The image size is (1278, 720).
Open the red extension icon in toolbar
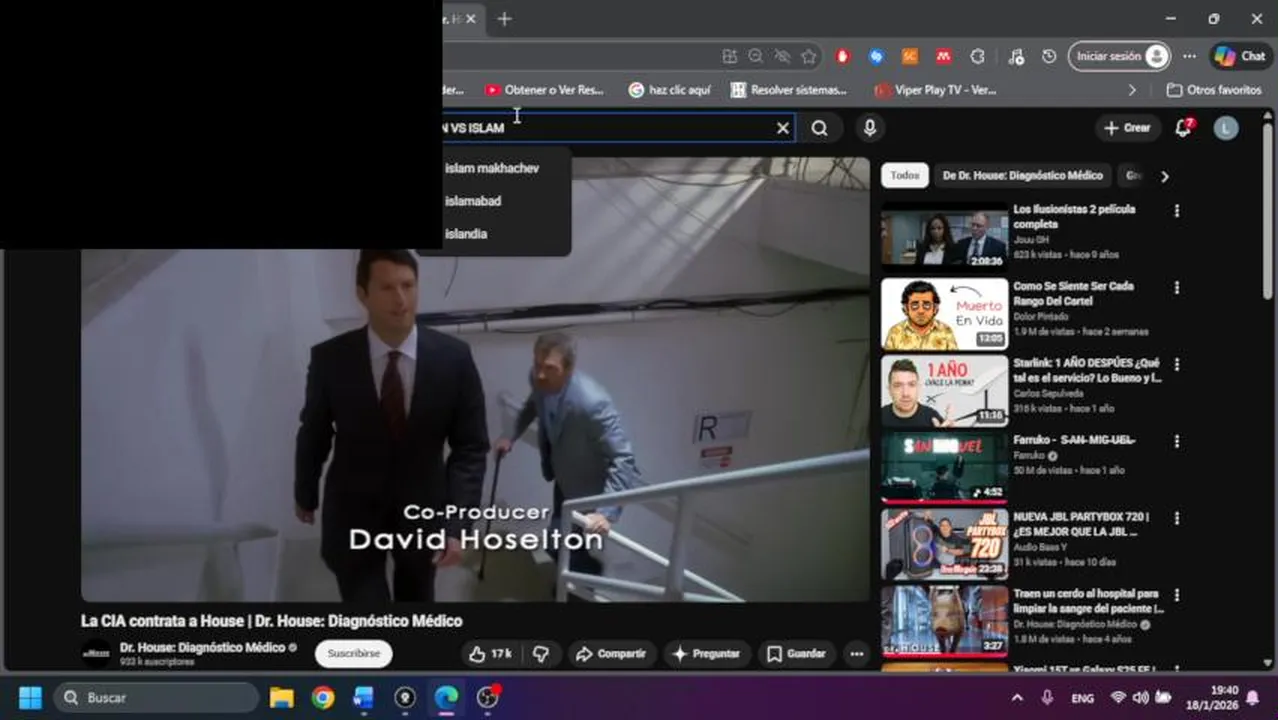pos(842,57)
